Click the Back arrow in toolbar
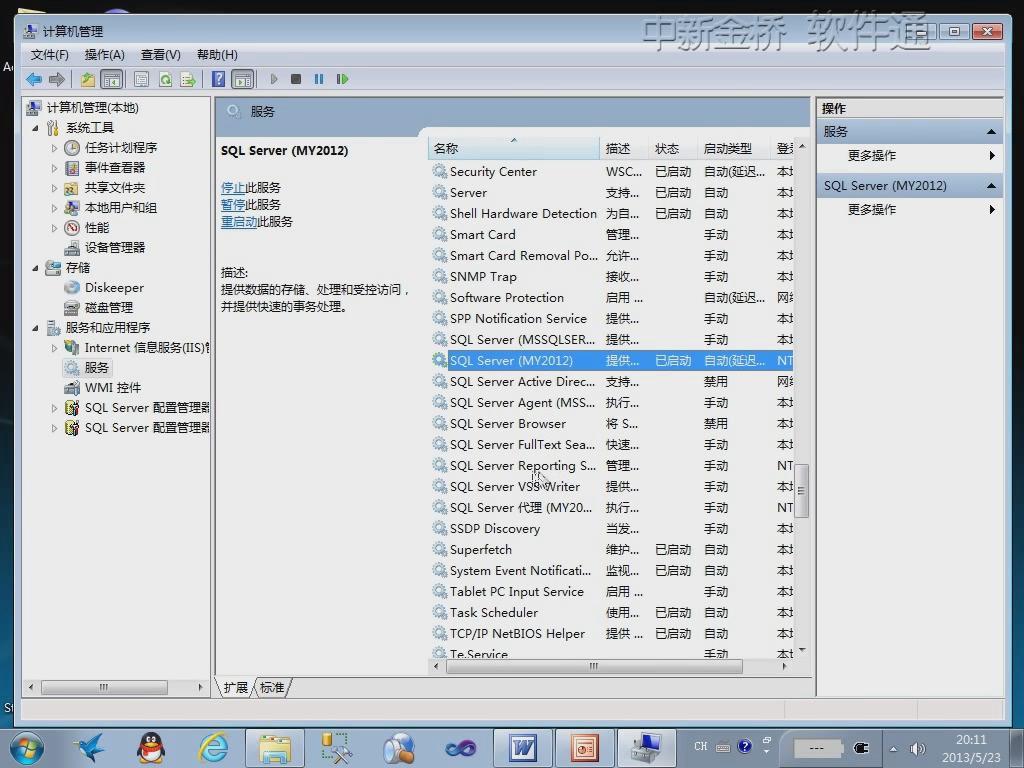1024x768 pixels. tap(34, 79)
